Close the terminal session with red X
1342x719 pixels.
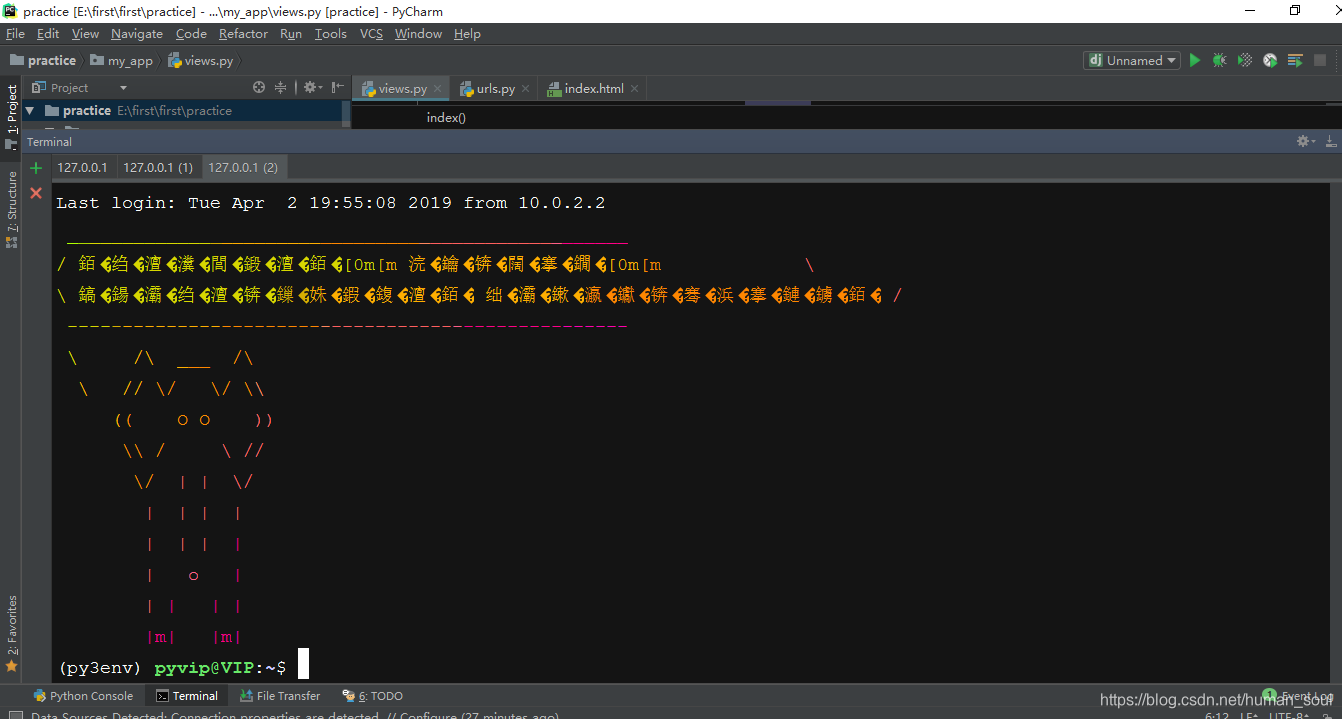click(36, 192)
